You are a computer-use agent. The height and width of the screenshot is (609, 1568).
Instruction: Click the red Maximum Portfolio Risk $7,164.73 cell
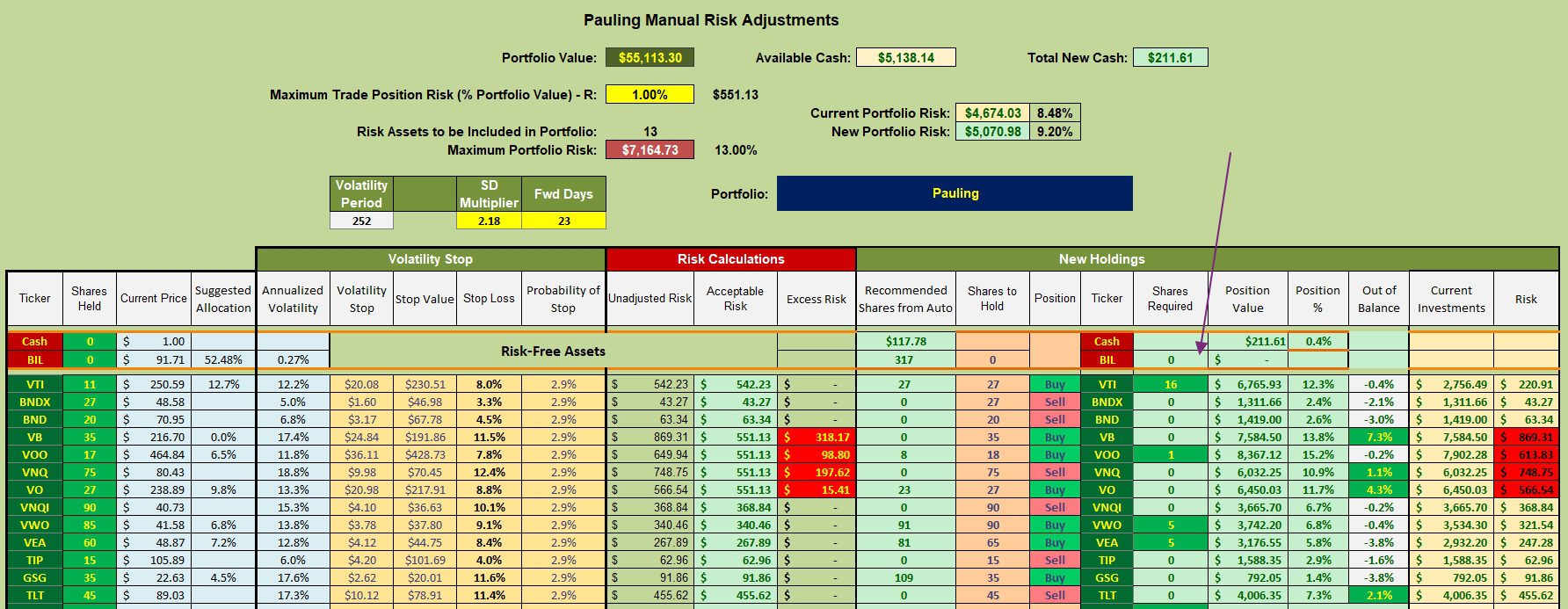[x=650, y=150]
